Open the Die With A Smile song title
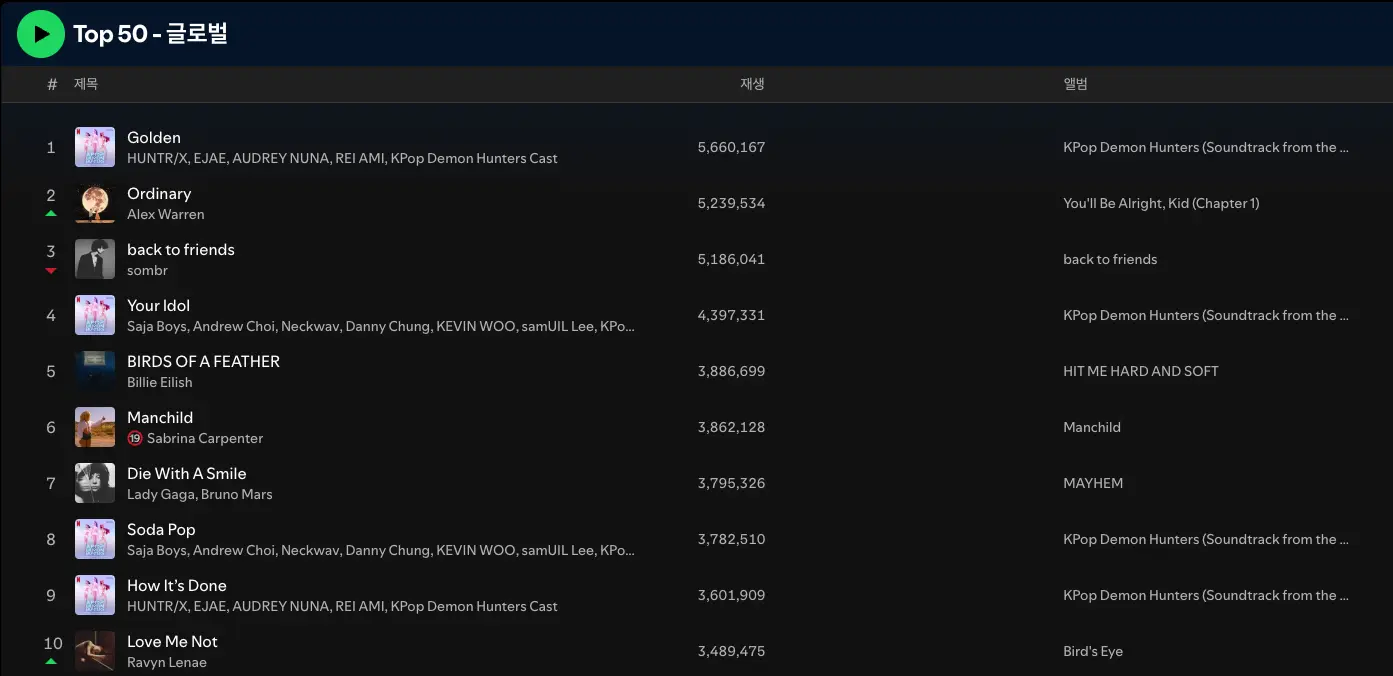1393x676 pixels. point(186,473)
